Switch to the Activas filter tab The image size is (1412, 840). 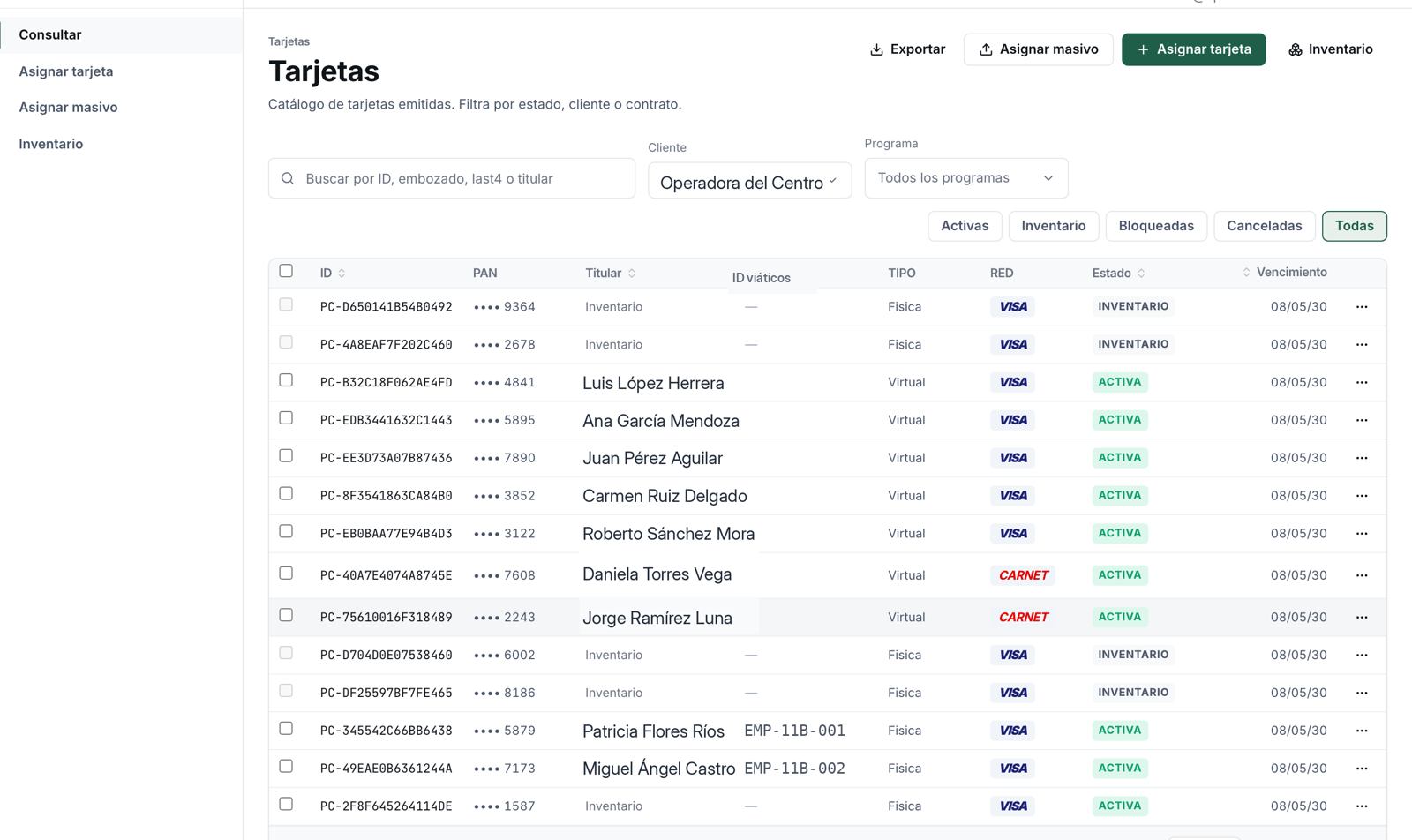point(965,226)
